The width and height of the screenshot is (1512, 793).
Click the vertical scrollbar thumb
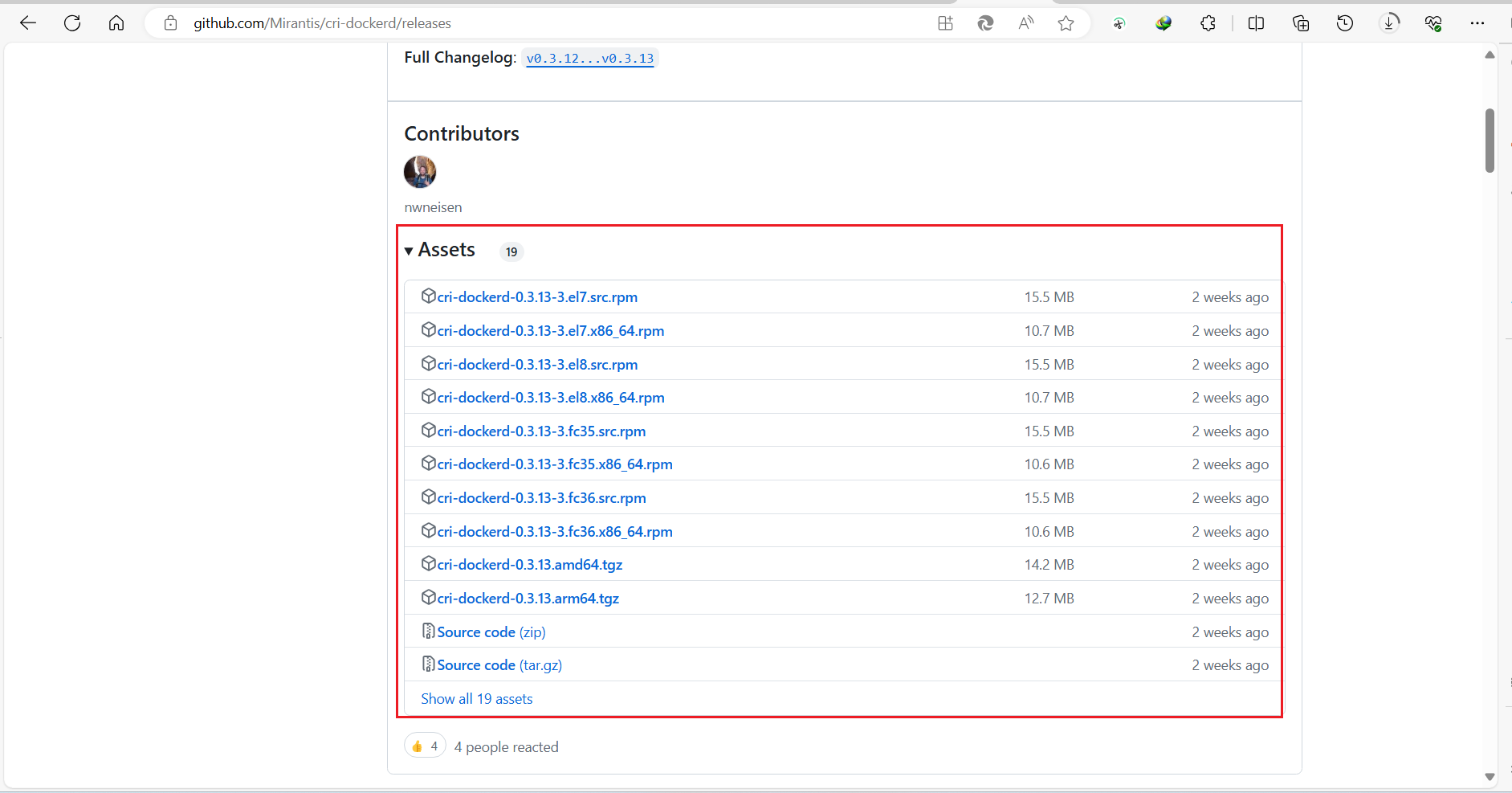pos(1490,141)
